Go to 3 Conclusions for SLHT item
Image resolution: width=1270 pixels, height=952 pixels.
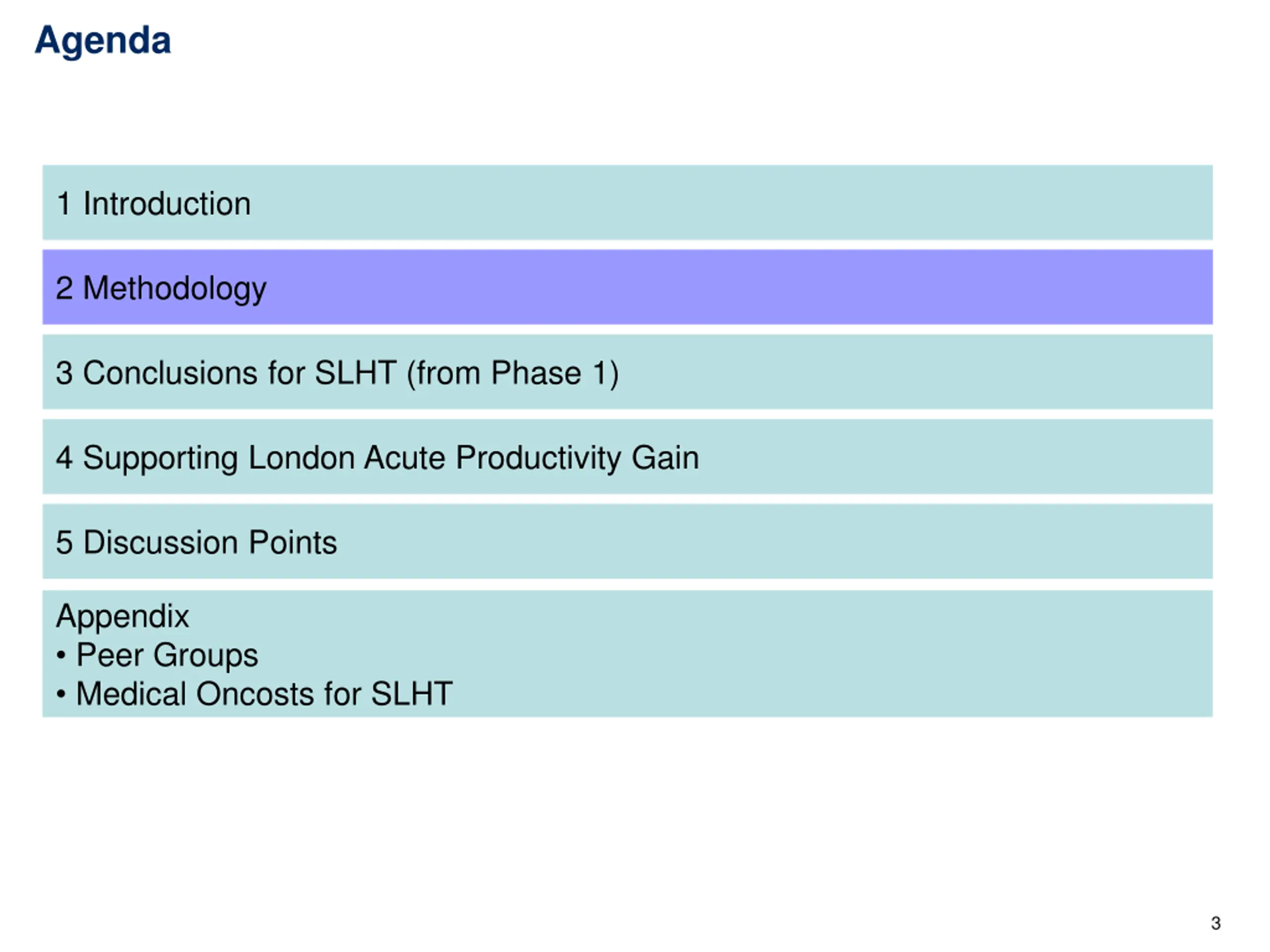point(628,372)
